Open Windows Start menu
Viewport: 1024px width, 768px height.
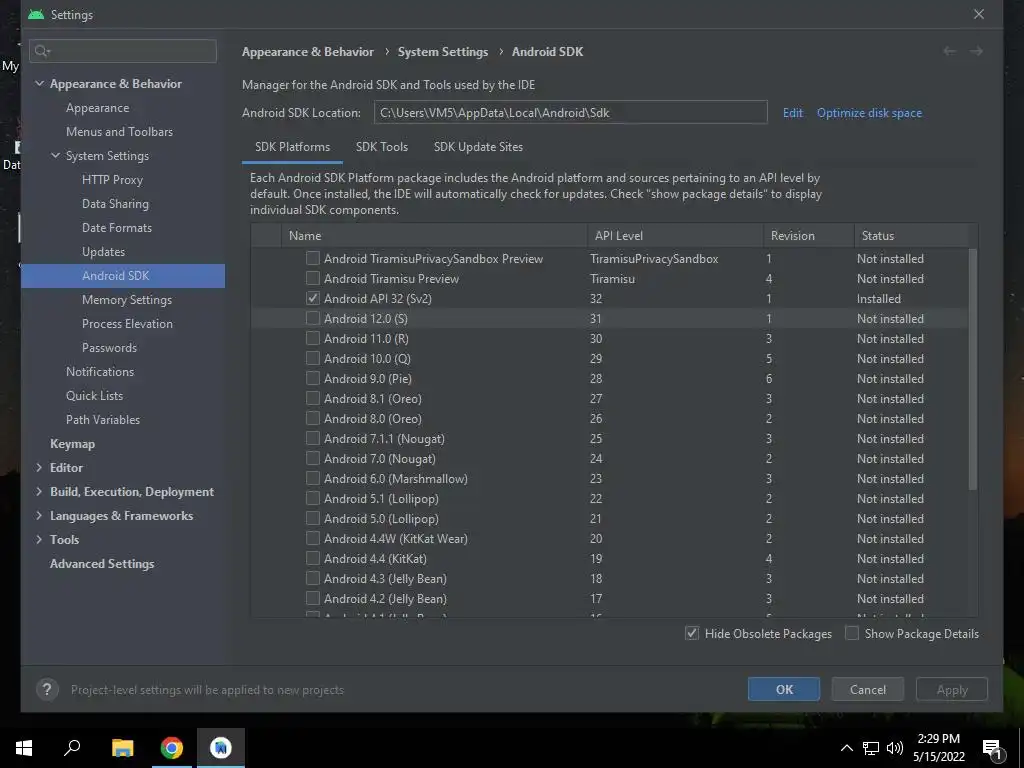pyautogui.click(x=24, y=748)
